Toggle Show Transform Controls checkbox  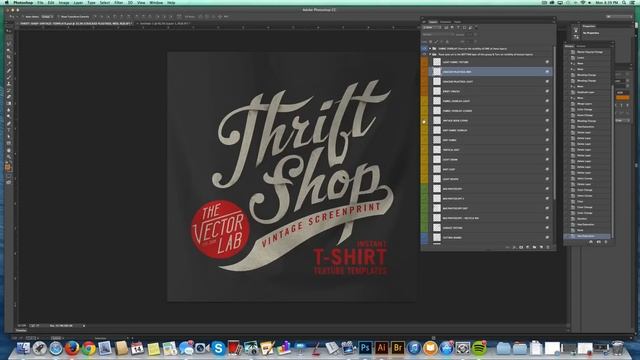coord(58,17)
